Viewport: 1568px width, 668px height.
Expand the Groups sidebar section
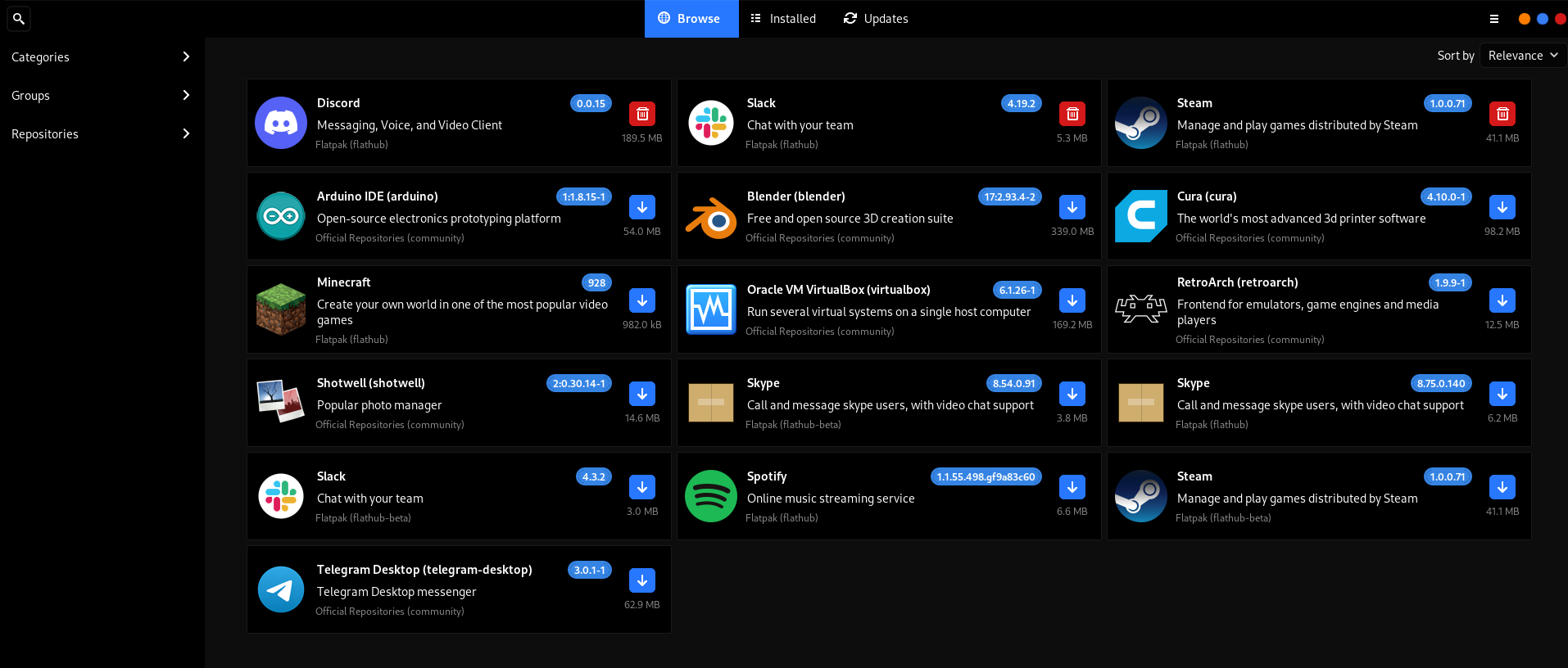pyautogui.click(x=102, y=95)
